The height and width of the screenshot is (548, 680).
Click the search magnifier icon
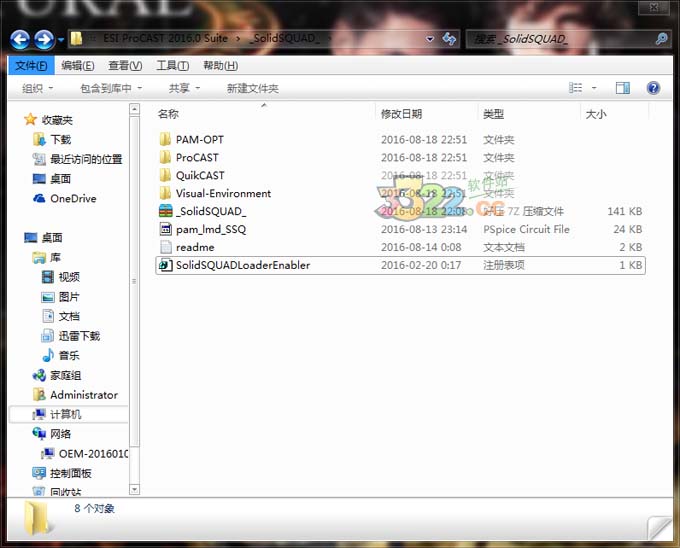click(x=661, y=39)
